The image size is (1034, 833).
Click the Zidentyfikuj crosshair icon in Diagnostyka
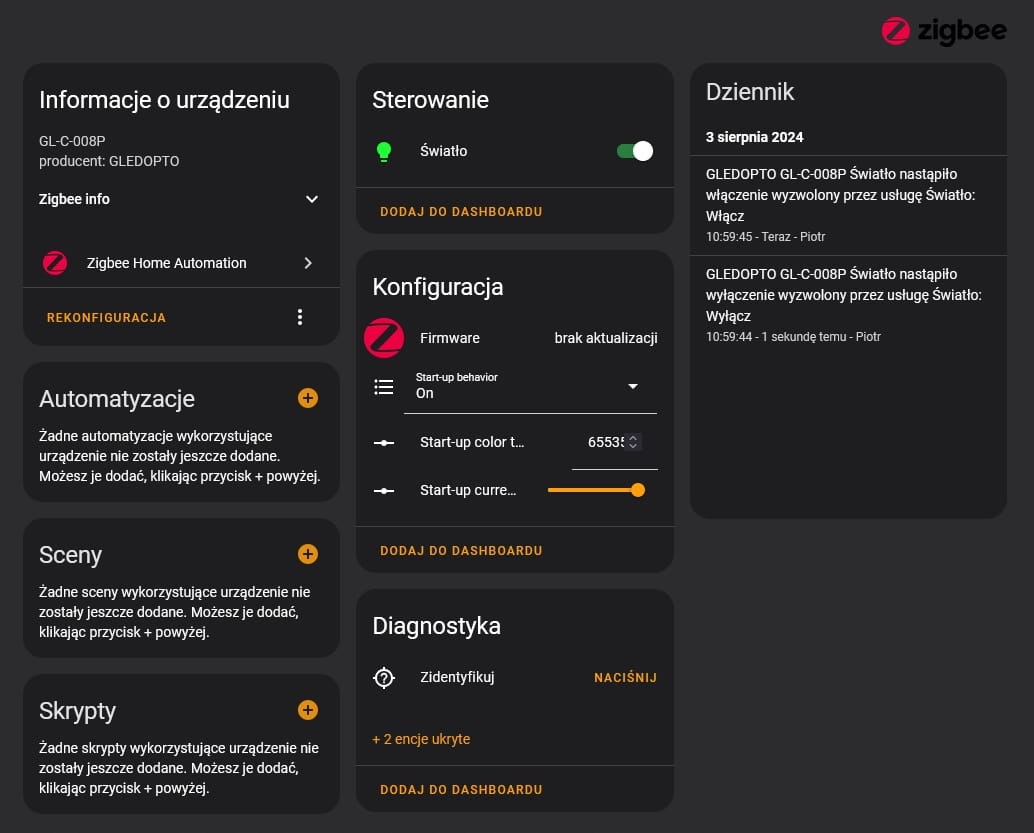click(383, 677)
